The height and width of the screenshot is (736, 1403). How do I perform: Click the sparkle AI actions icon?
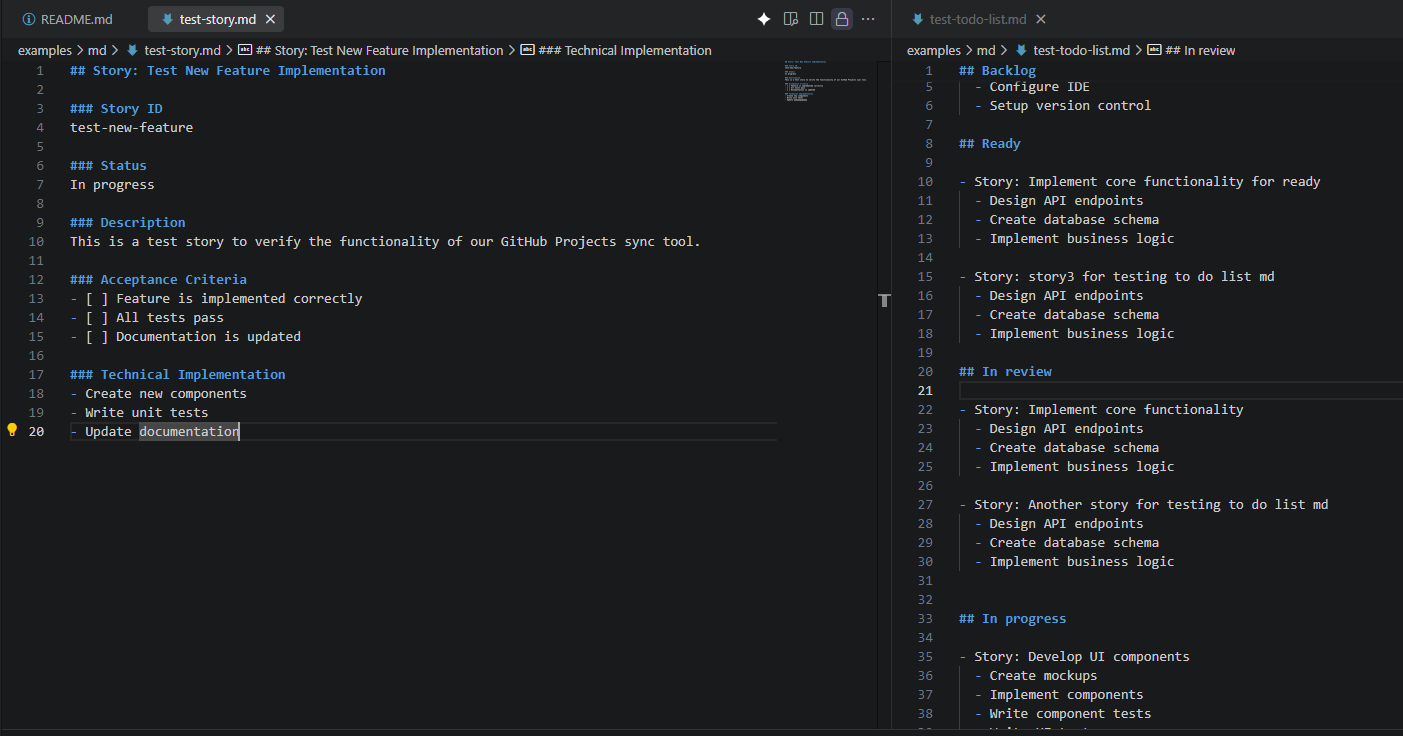[x=764, y=19]
